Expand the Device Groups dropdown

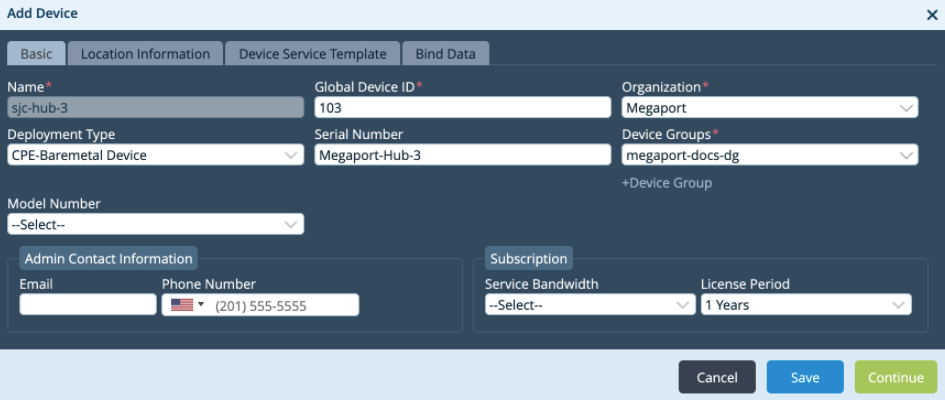click(769, 155)
